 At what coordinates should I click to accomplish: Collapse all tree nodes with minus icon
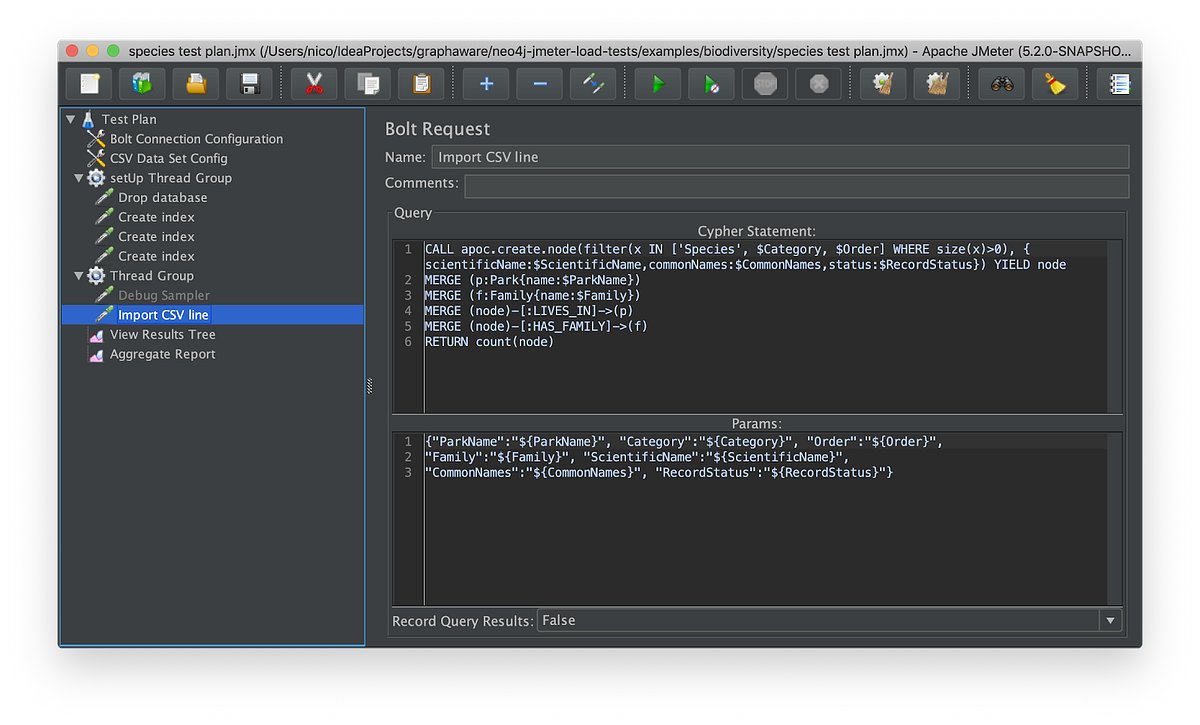coord(539,84)
